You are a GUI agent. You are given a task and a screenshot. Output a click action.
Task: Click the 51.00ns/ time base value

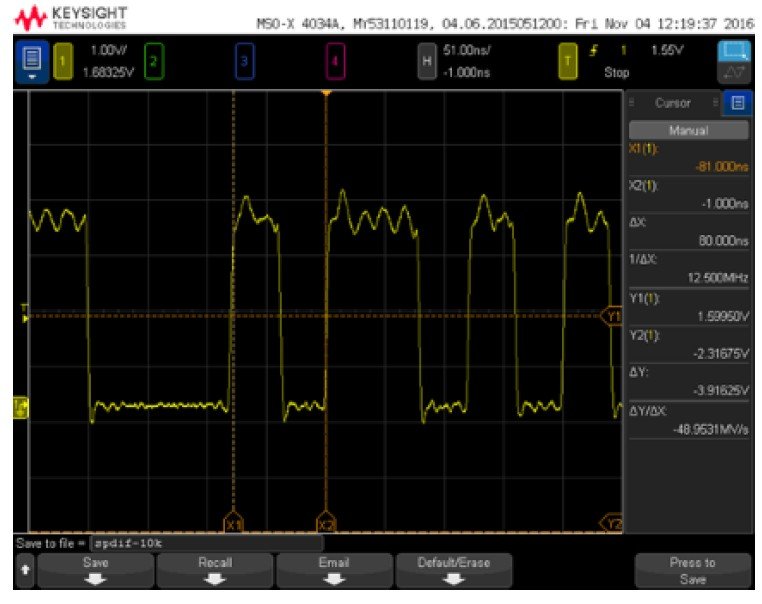467,50
